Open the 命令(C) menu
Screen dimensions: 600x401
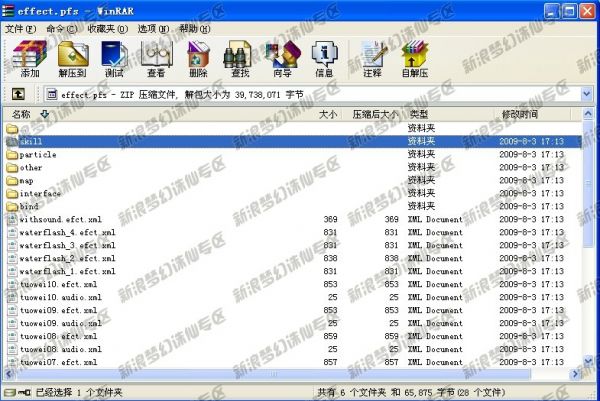click(62, 29)
